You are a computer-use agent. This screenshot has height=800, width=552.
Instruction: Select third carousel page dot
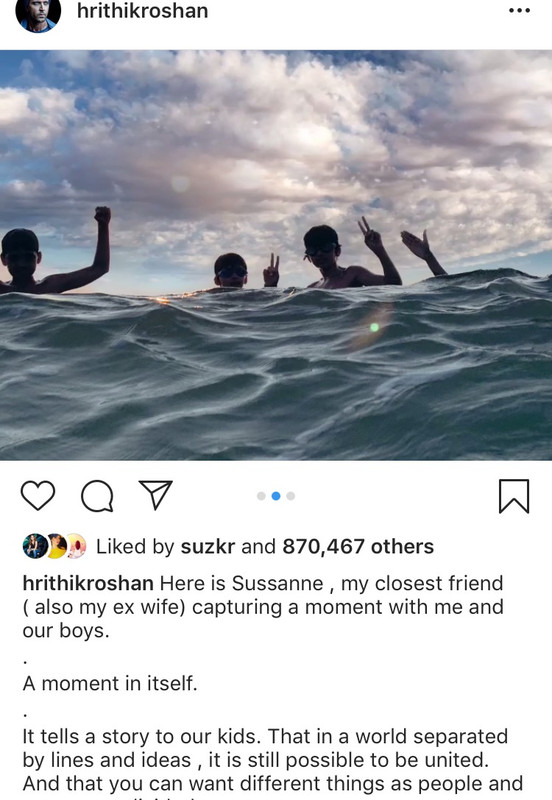(x=291, y=496)
